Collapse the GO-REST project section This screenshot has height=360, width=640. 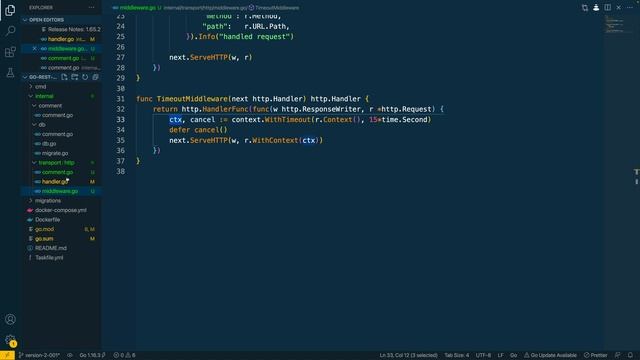pyautogui.click(x=41, y=77)
